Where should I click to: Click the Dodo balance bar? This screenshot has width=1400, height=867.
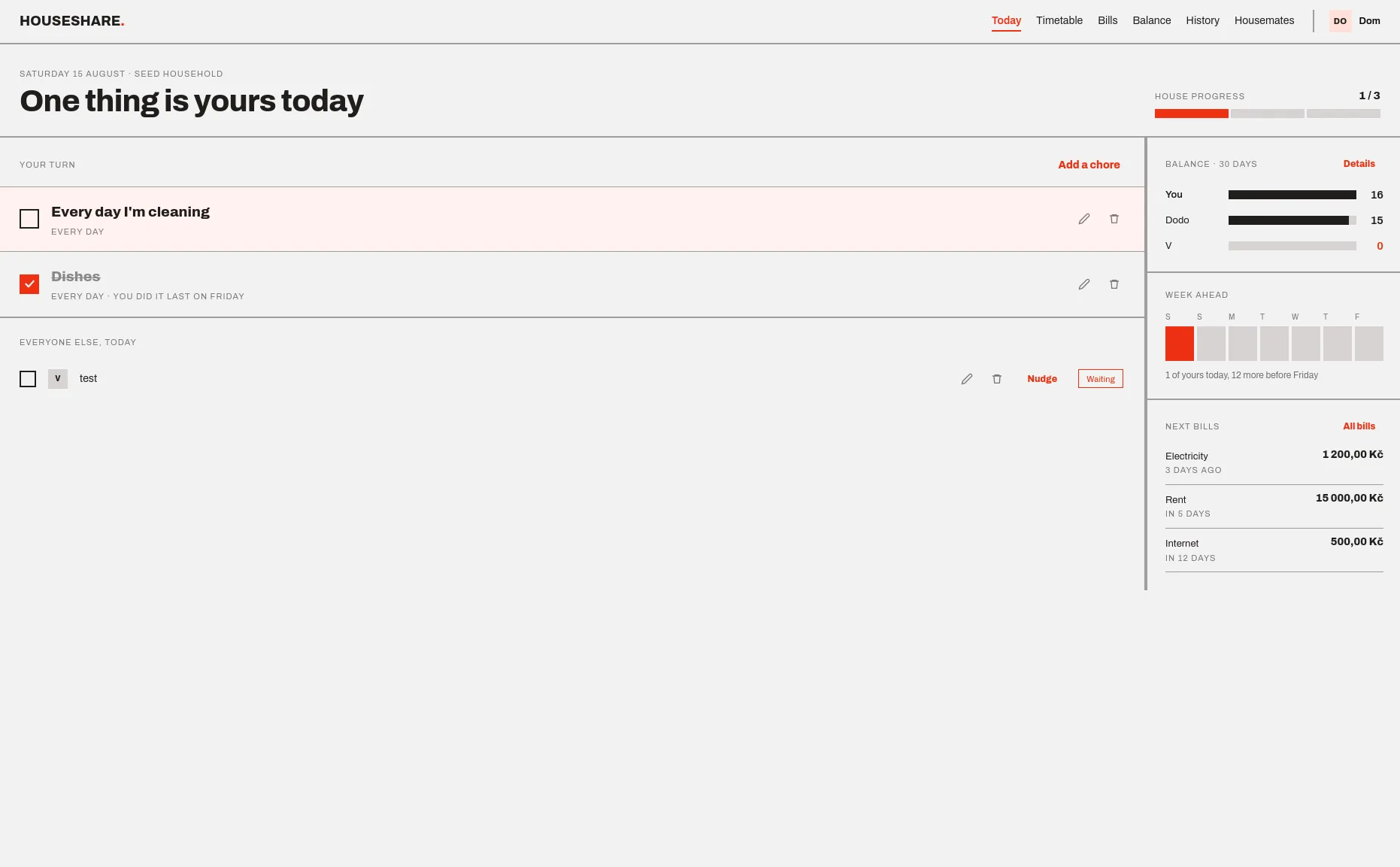tap(1292, 220)
